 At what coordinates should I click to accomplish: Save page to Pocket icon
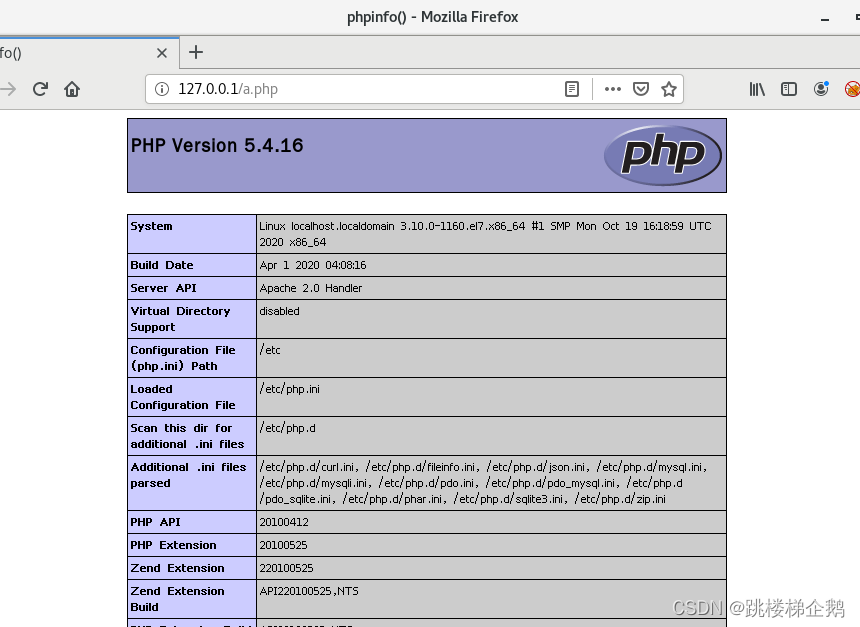pos(641,89)
